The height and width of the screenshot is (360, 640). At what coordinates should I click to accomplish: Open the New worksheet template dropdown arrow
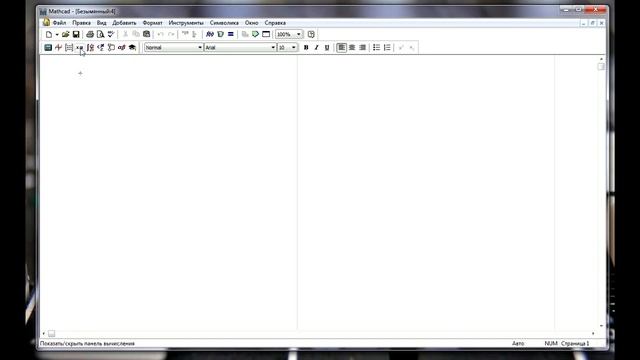click(57, 34)
